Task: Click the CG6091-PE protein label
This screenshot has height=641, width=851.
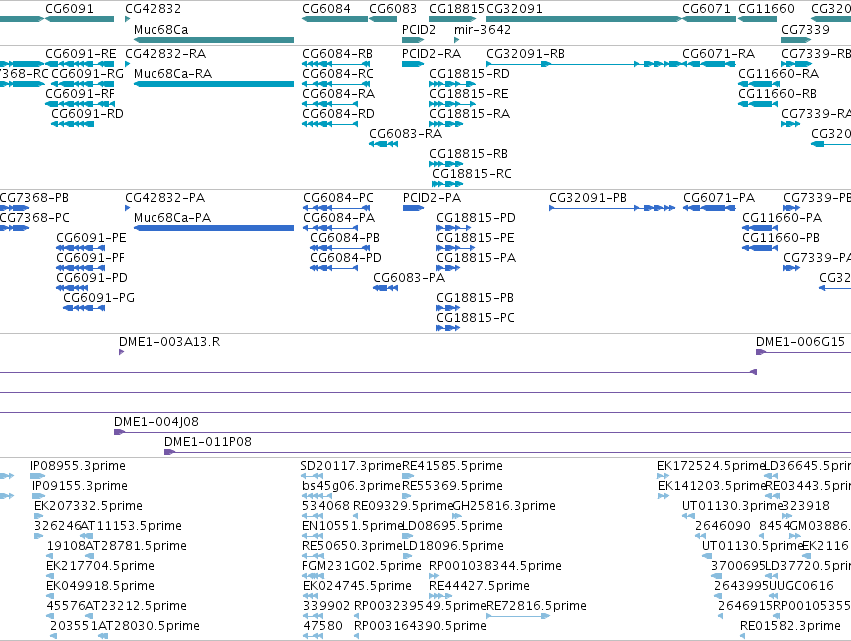Action: pos(91,238)
